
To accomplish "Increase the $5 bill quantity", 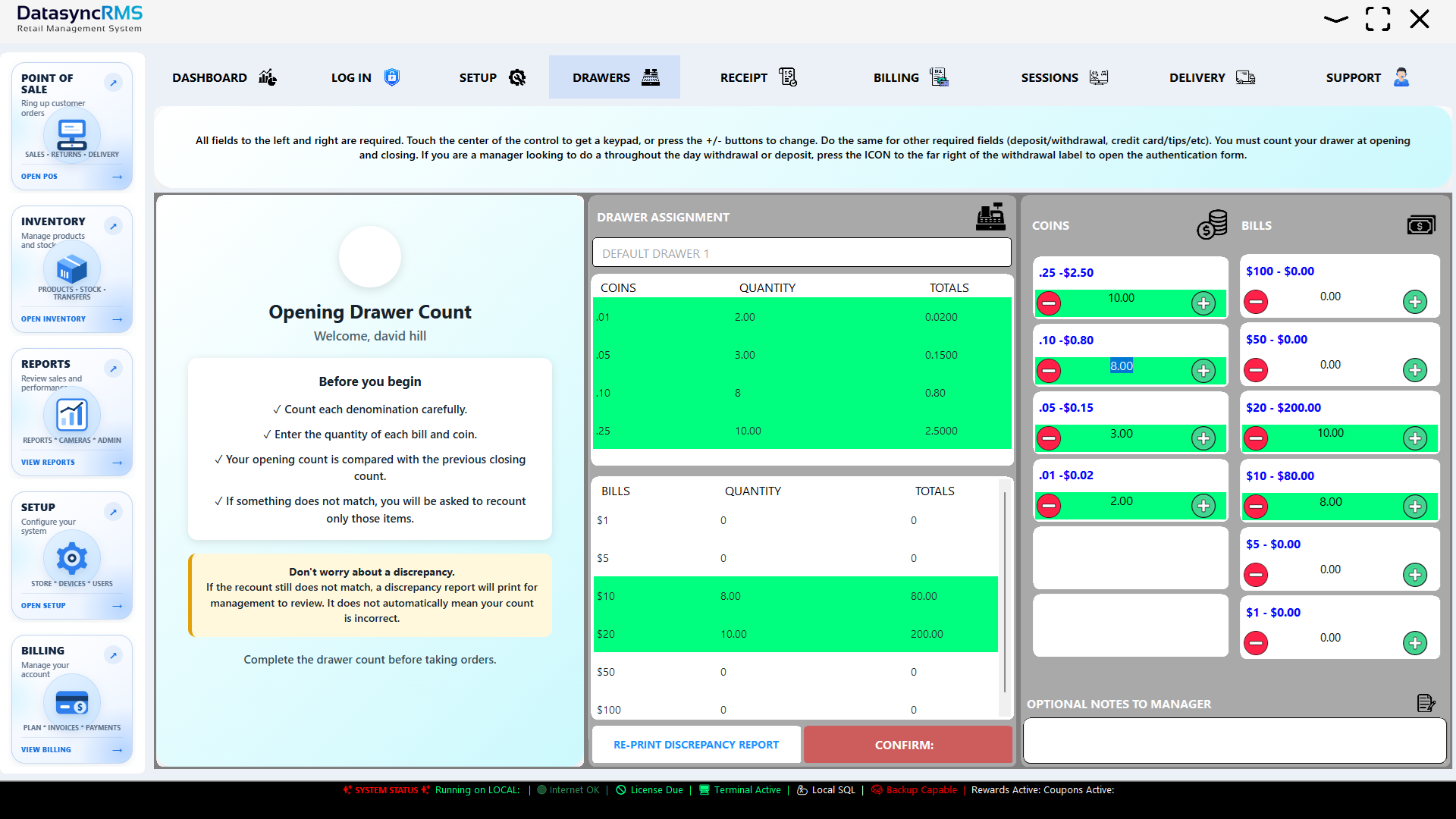I will 1415,575.
